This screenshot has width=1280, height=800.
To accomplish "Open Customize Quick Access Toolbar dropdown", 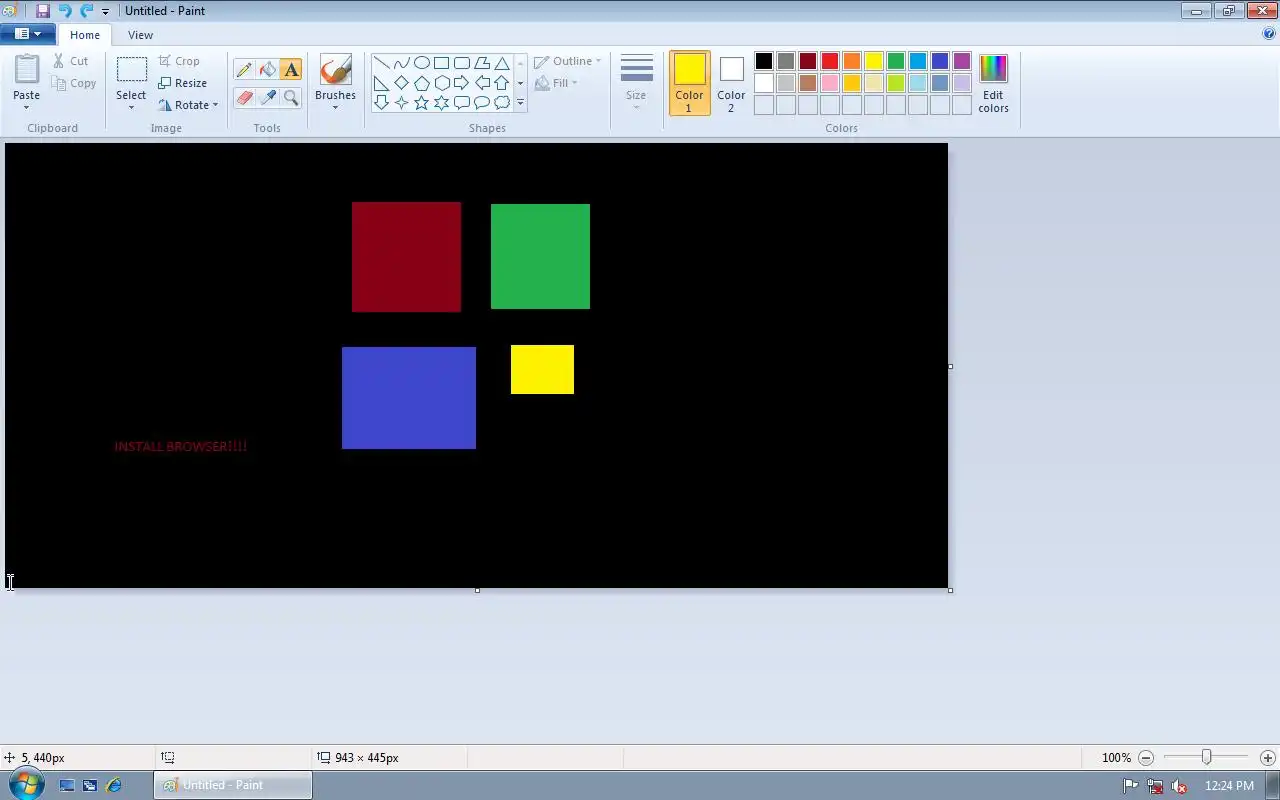I will coord(105,12).
